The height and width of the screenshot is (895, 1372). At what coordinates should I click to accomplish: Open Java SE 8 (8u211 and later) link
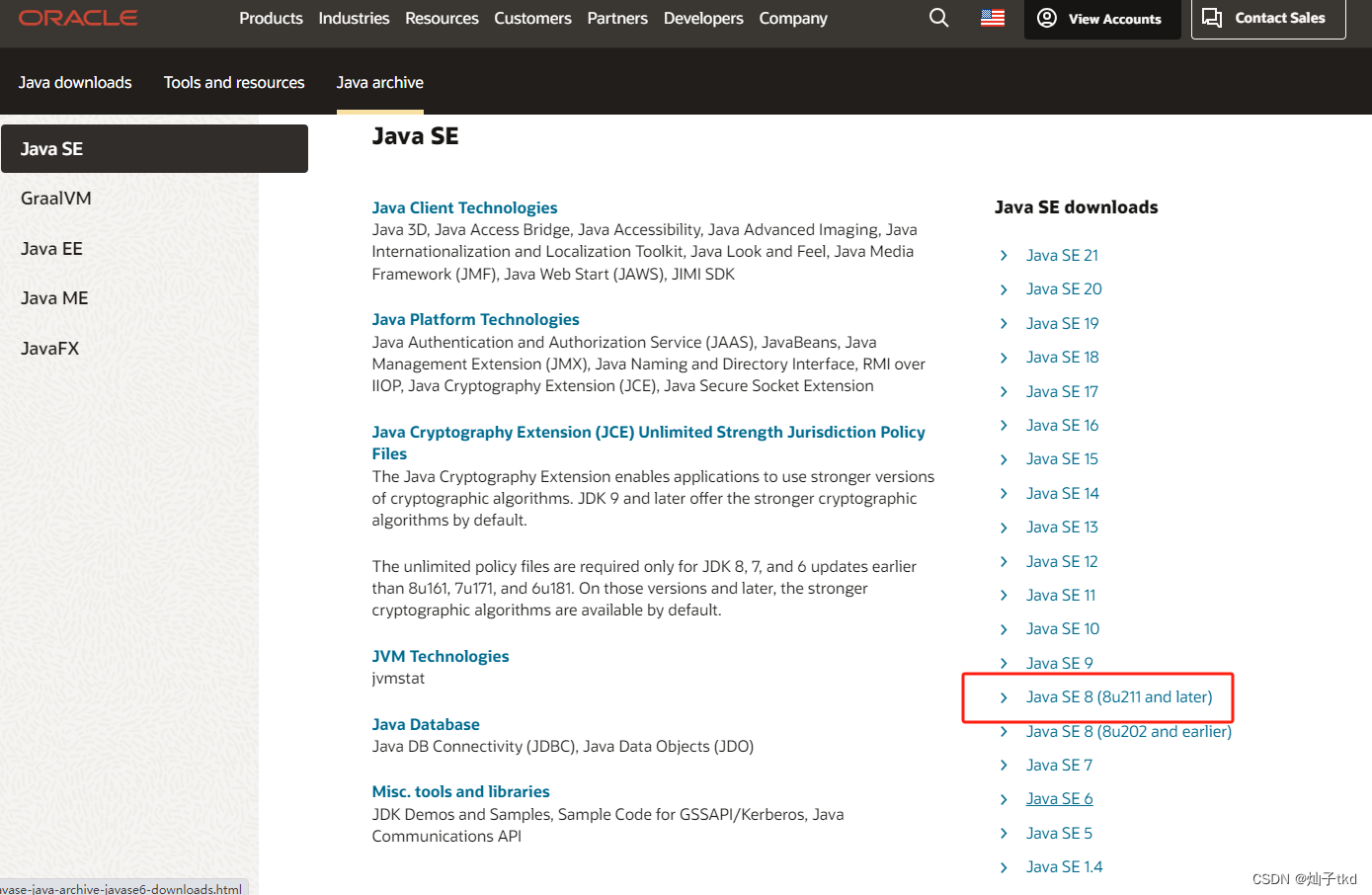[x=1119, y=697]
